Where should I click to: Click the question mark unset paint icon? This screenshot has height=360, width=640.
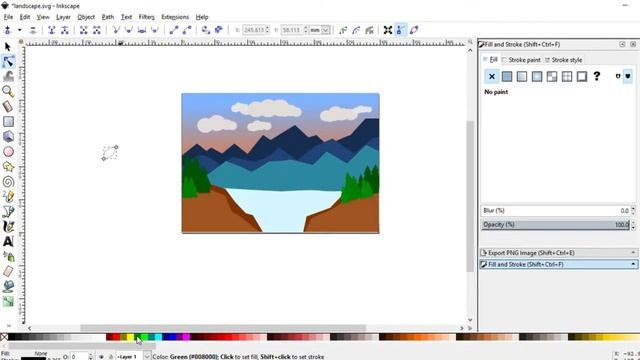click(597, 76)
